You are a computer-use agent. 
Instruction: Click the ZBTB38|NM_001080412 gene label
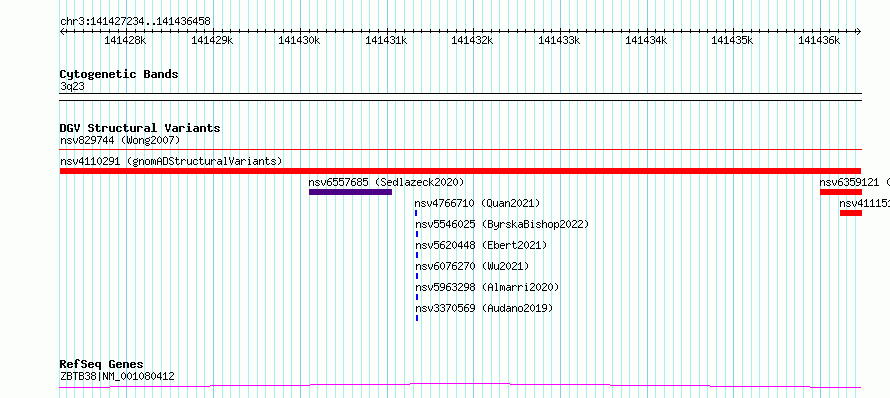pos(117,376)
